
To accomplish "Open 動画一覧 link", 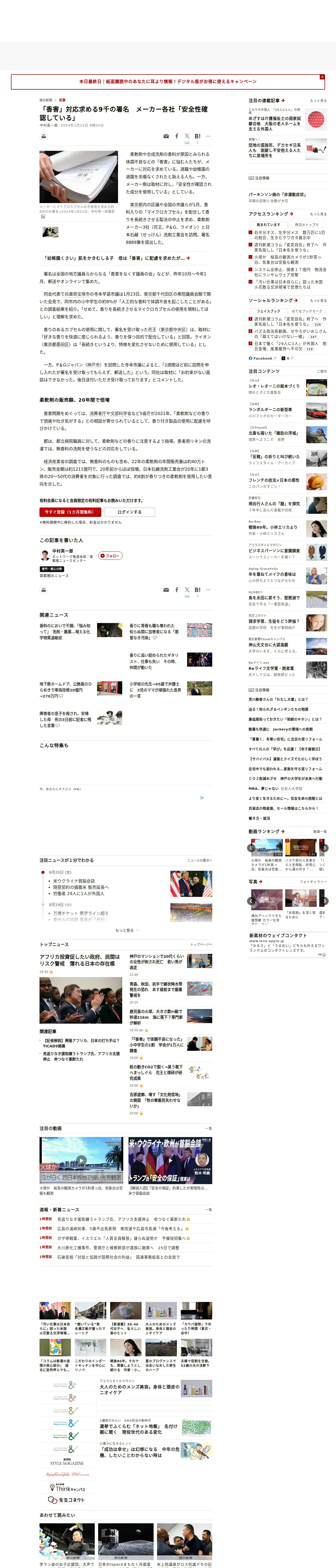I will pos(320,832).
